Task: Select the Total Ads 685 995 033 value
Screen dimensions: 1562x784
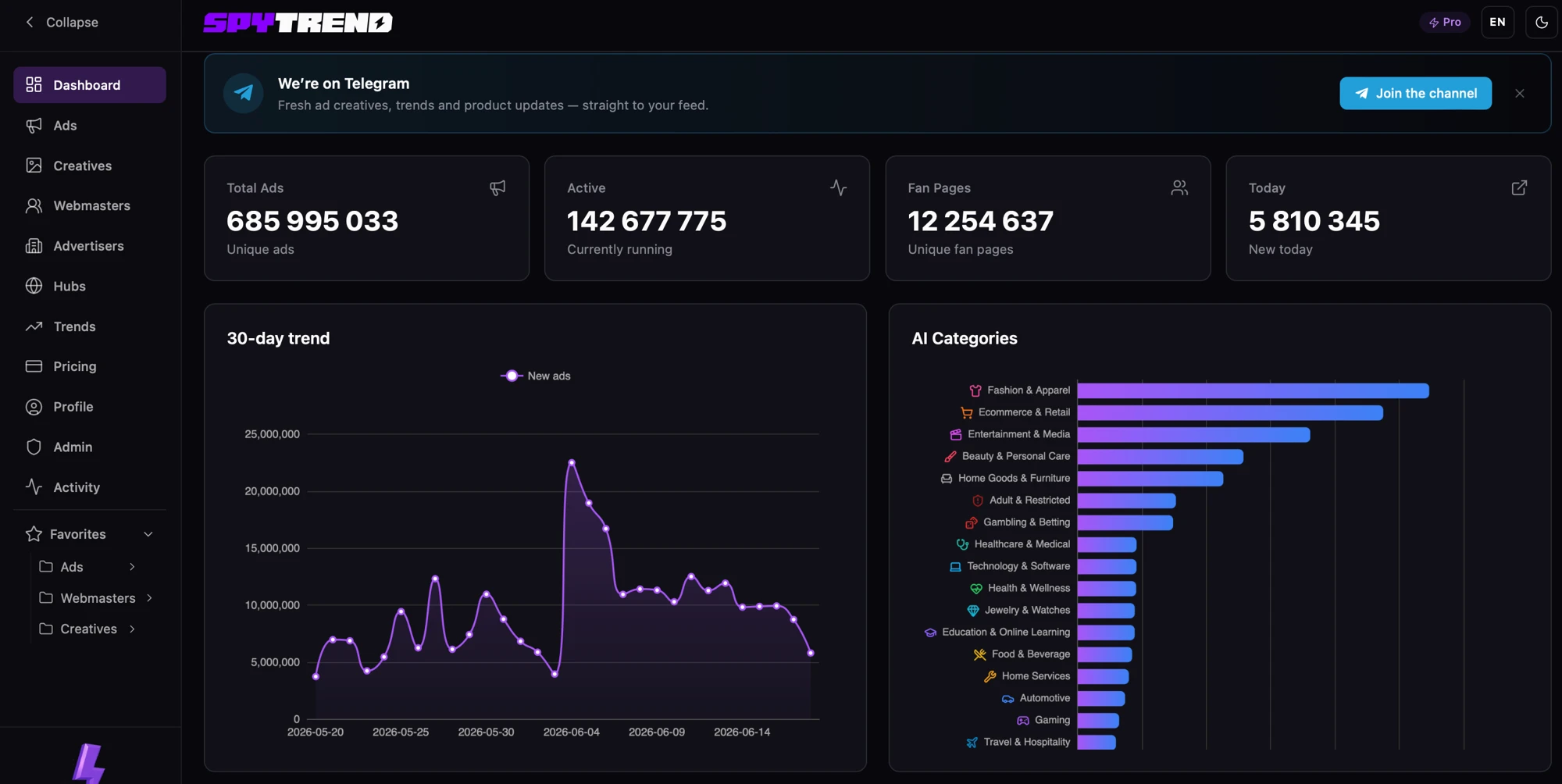Action: pyautogui.click(x=312, y=221)
